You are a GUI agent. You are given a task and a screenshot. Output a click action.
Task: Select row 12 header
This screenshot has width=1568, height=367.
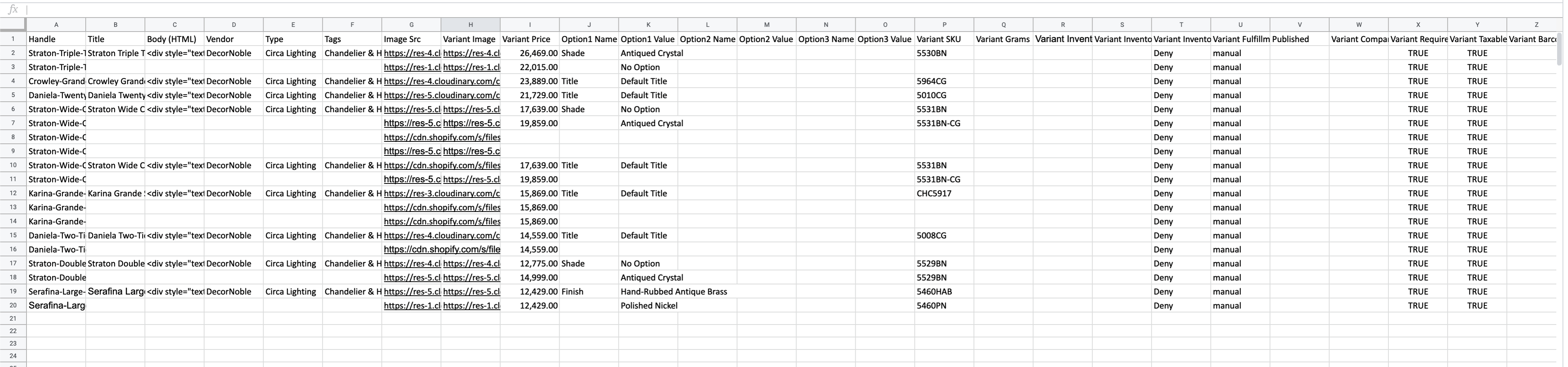pyautogui.click(x=12, y=194)
